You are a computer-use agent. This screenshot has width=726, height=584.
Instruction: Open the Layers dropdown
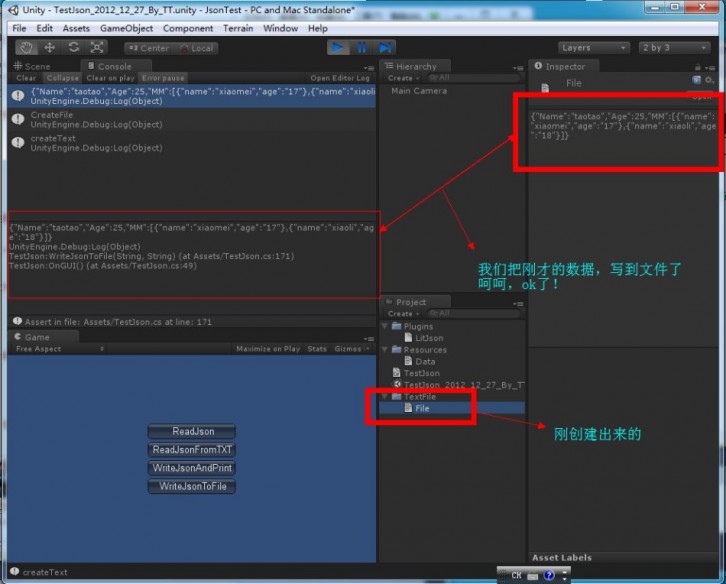594,48
